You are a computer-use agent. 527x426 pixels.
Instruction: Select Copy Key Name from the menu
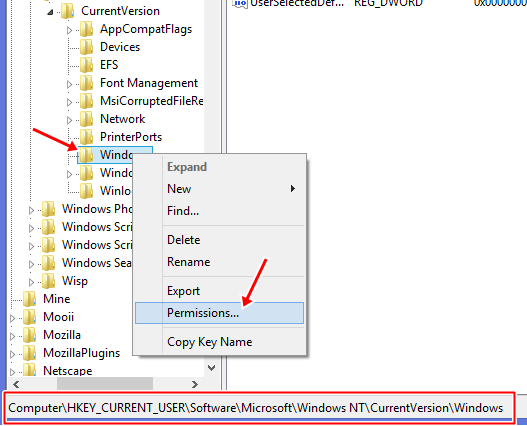[x=219, y=342]
